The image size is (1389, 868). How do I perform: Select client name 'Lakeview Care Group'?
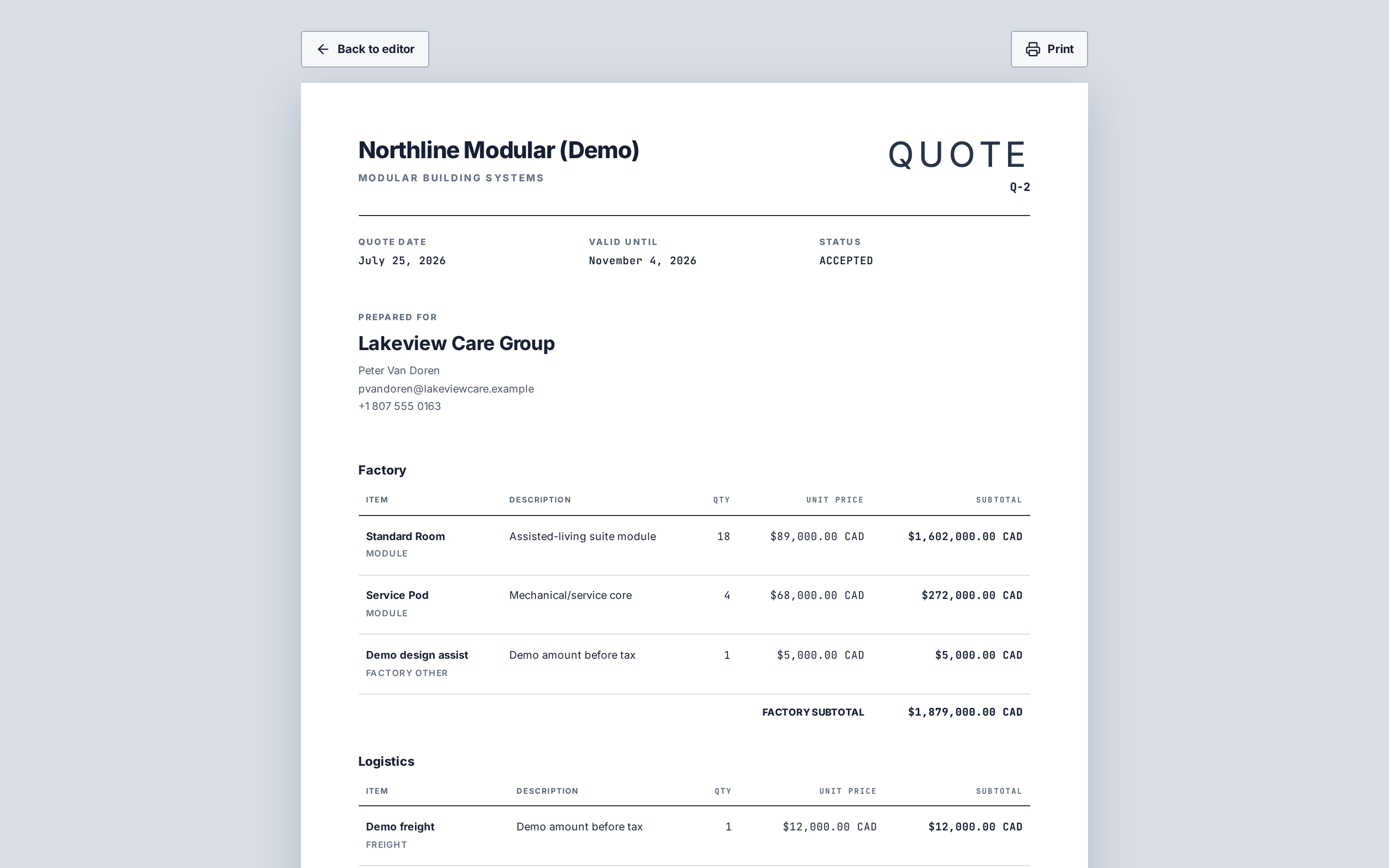point(456,343)
